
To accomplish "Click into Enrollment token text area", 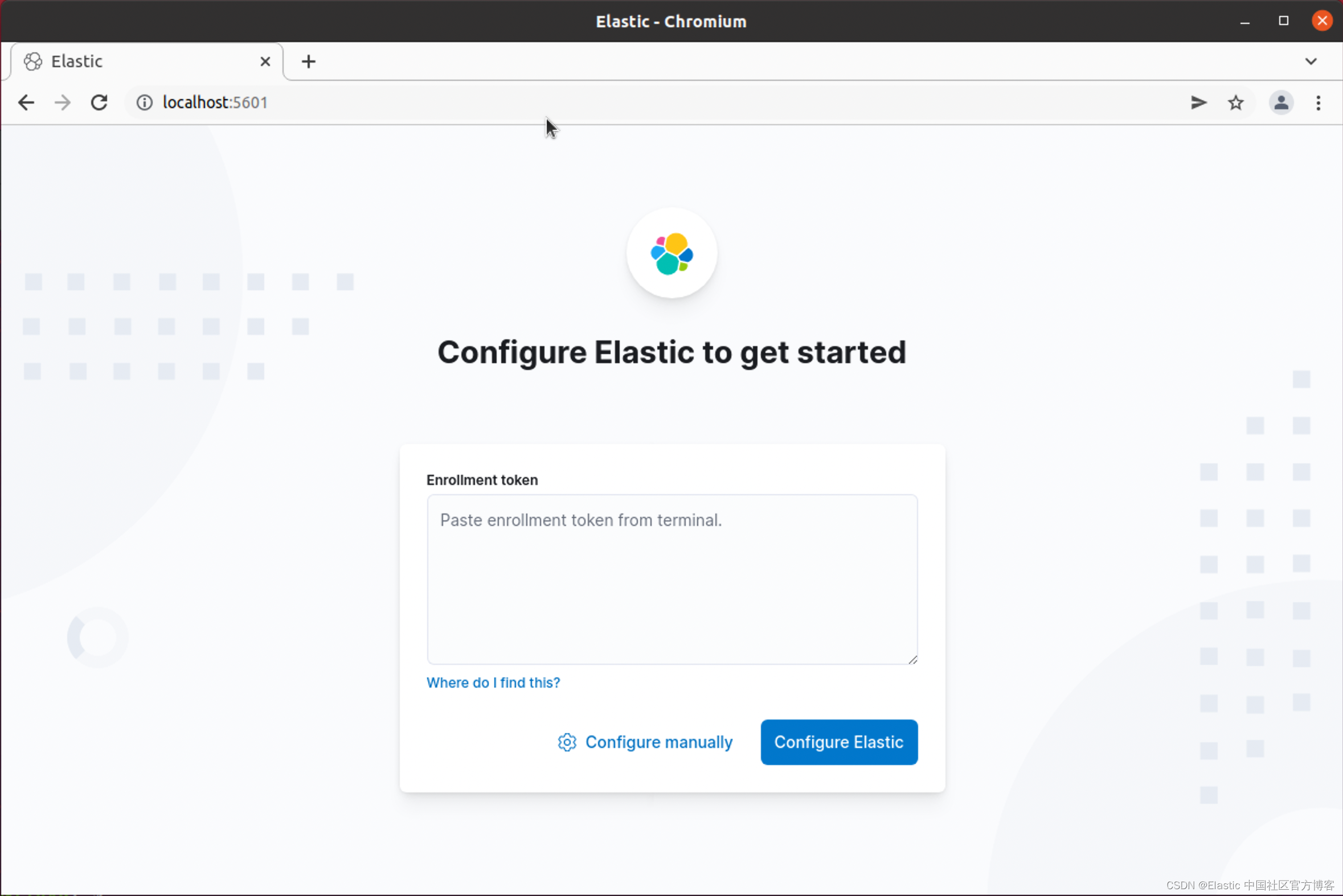I will 672,579.
